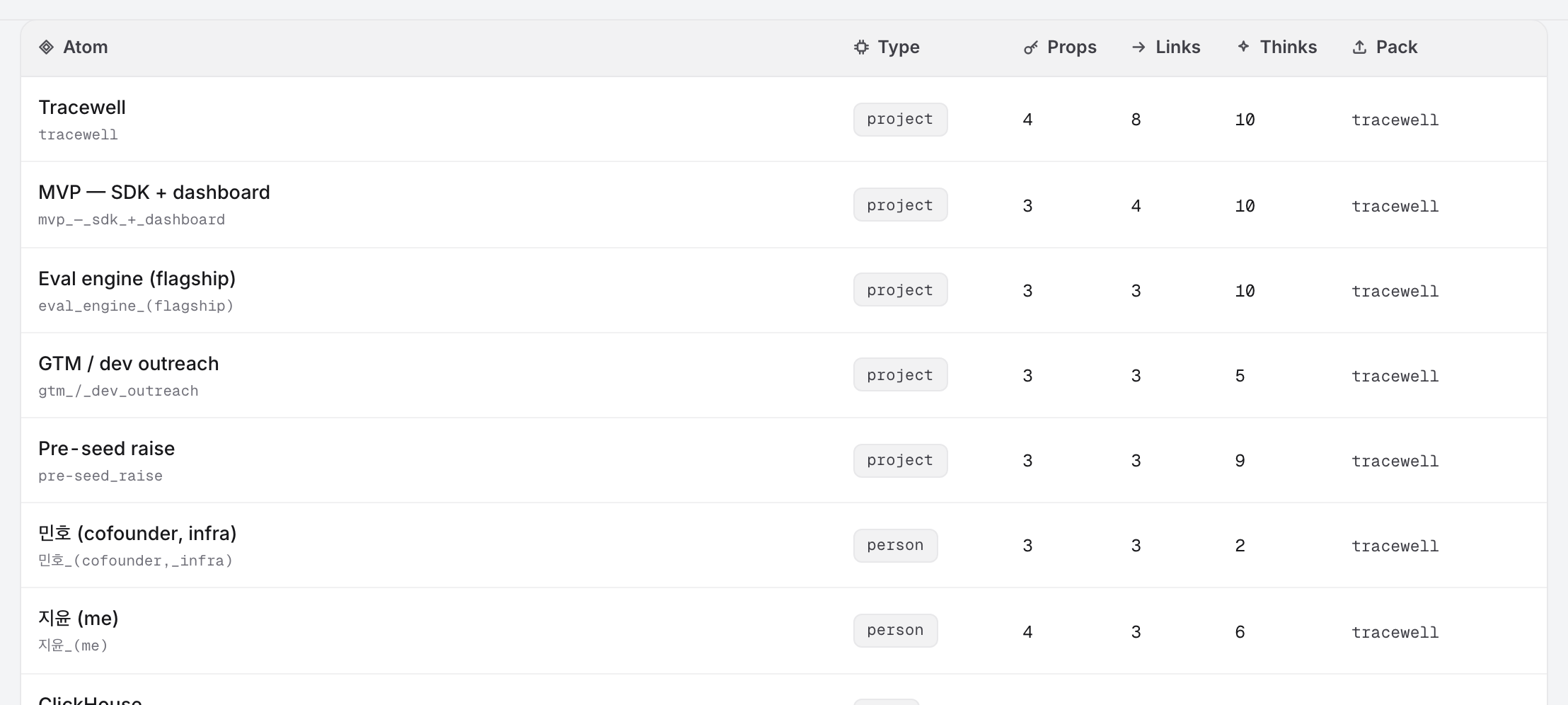Click the 지윤_(me) slug text
Screen dimensions: 1568x705
click(73, 646)
